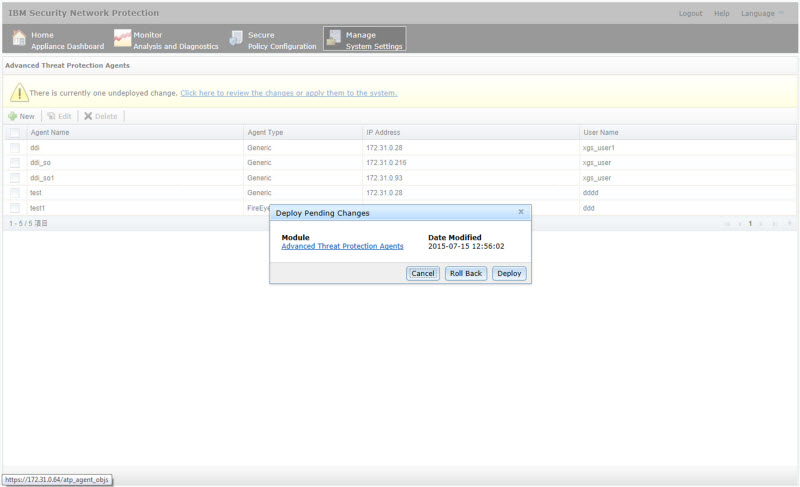Sort by the Agent Name column header
Viewport: 800px width, 487px height.
pos(50,132)
